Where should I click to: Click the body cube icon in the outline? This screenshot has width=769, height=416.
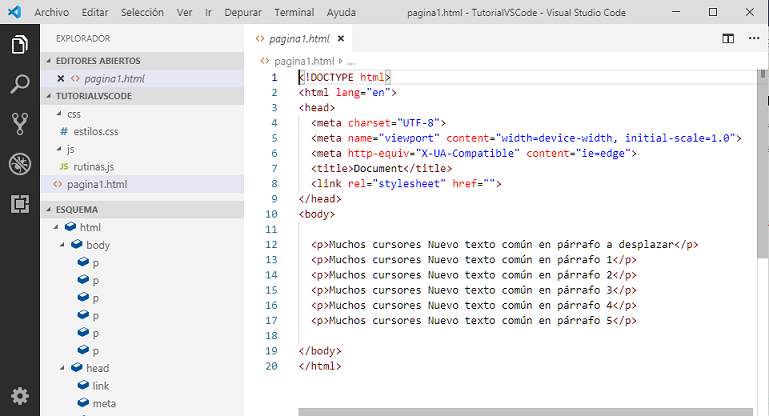tap(77, 244)
